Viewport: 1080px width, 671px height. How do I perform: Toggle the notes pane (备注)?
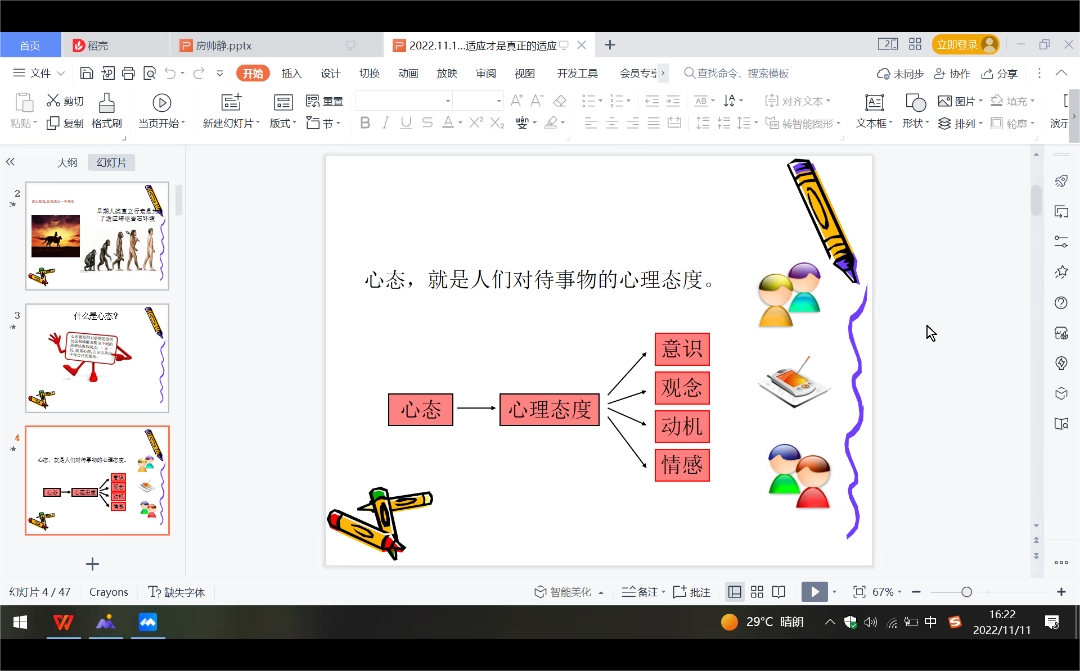[x=640, y=592]
